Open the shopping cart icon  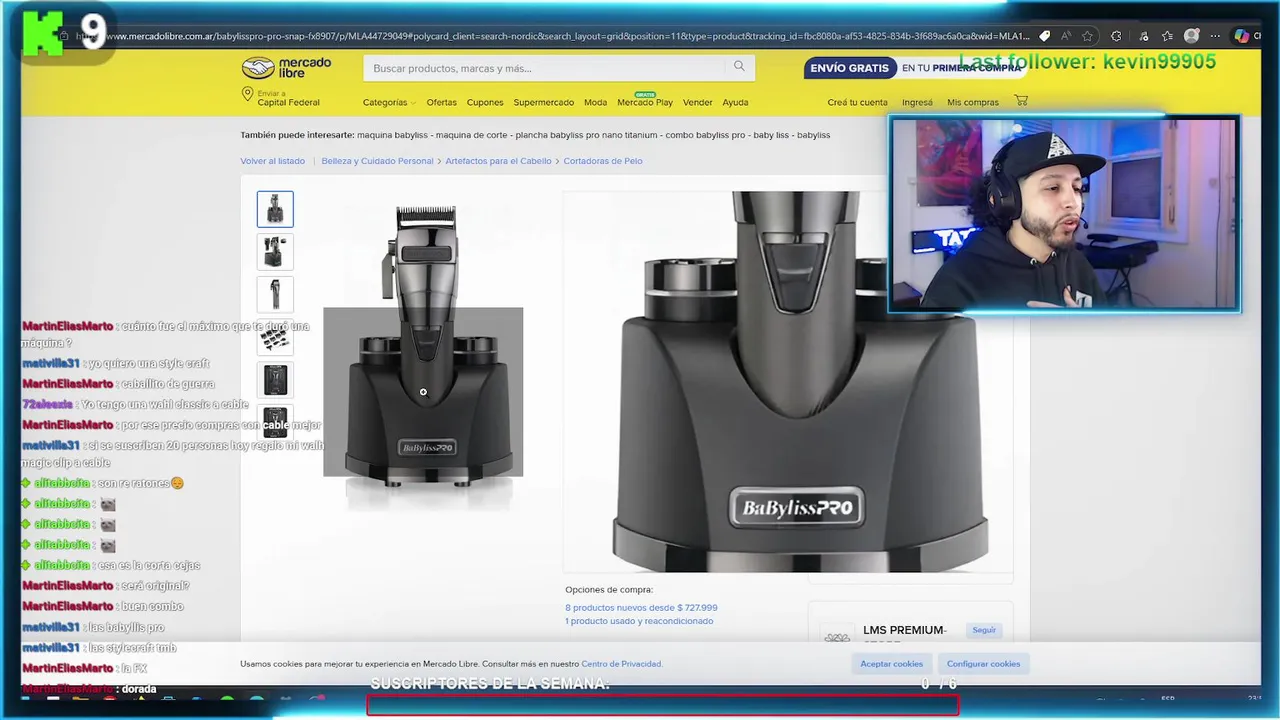coord(1020,101)
